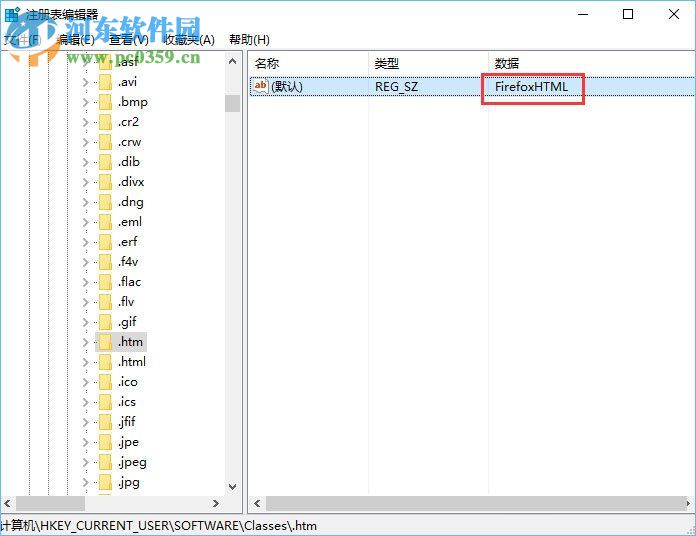696x536 pixels.
Task: Expand the .avi registry key
Action: pos(85,82)
